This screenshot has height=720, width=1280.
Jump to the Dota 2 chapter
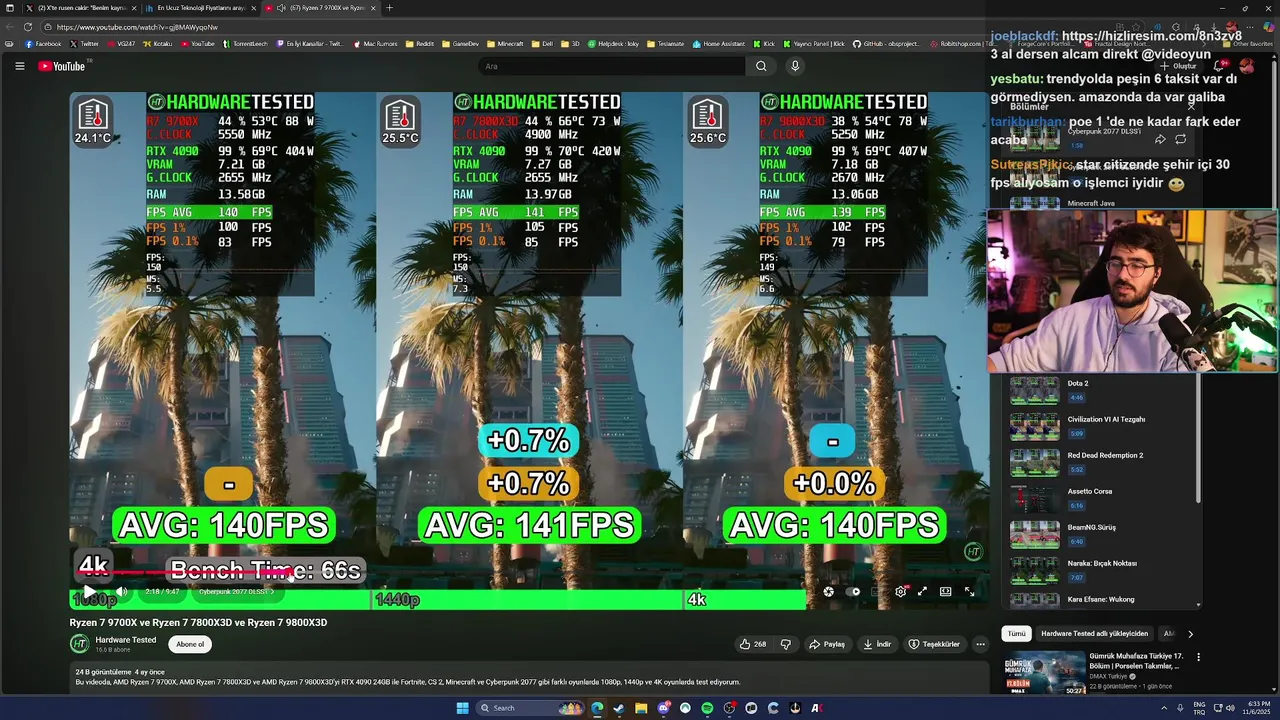(1100, 390)
